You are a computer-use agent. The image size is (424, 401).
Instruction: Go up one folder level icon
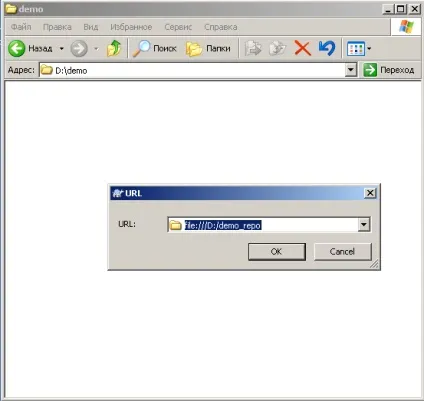point(114,49)
